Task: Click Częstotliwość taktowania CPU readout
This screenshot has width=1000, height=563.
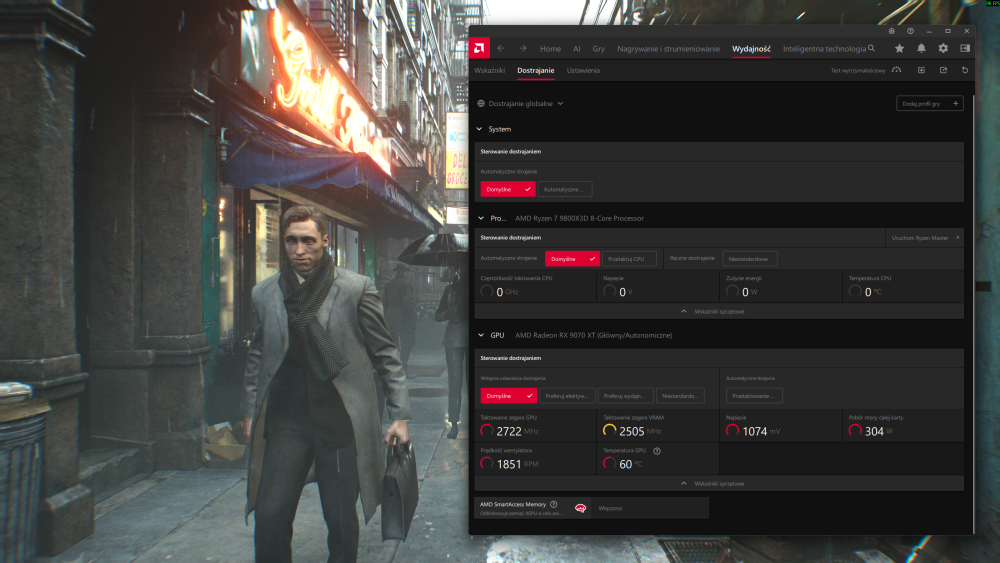Action: (535, 286)
